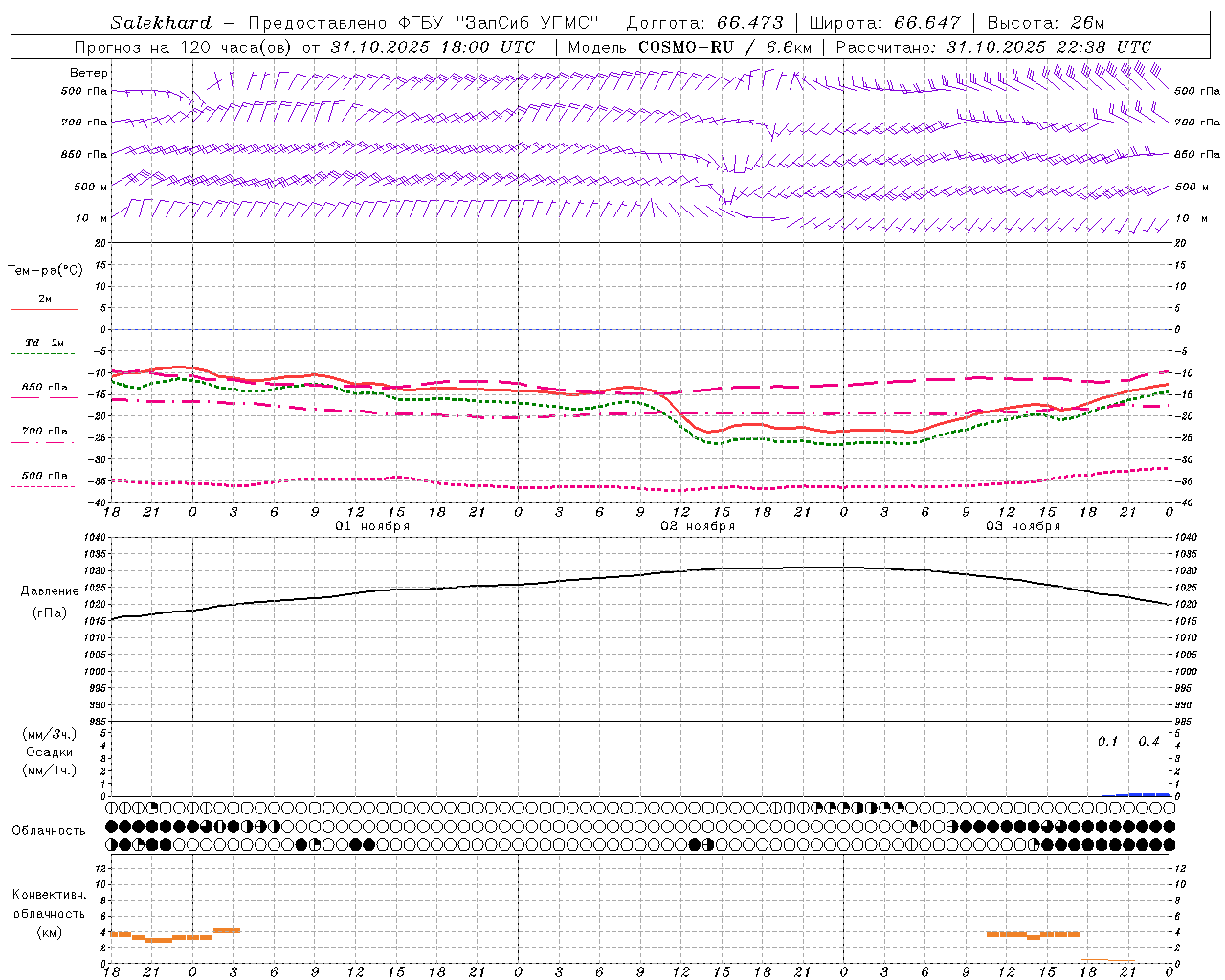Click the 'Модель COSMO-RU / 6.6км' label
Viewport: 1225px width, 980px height.
(x=690, y=47)
